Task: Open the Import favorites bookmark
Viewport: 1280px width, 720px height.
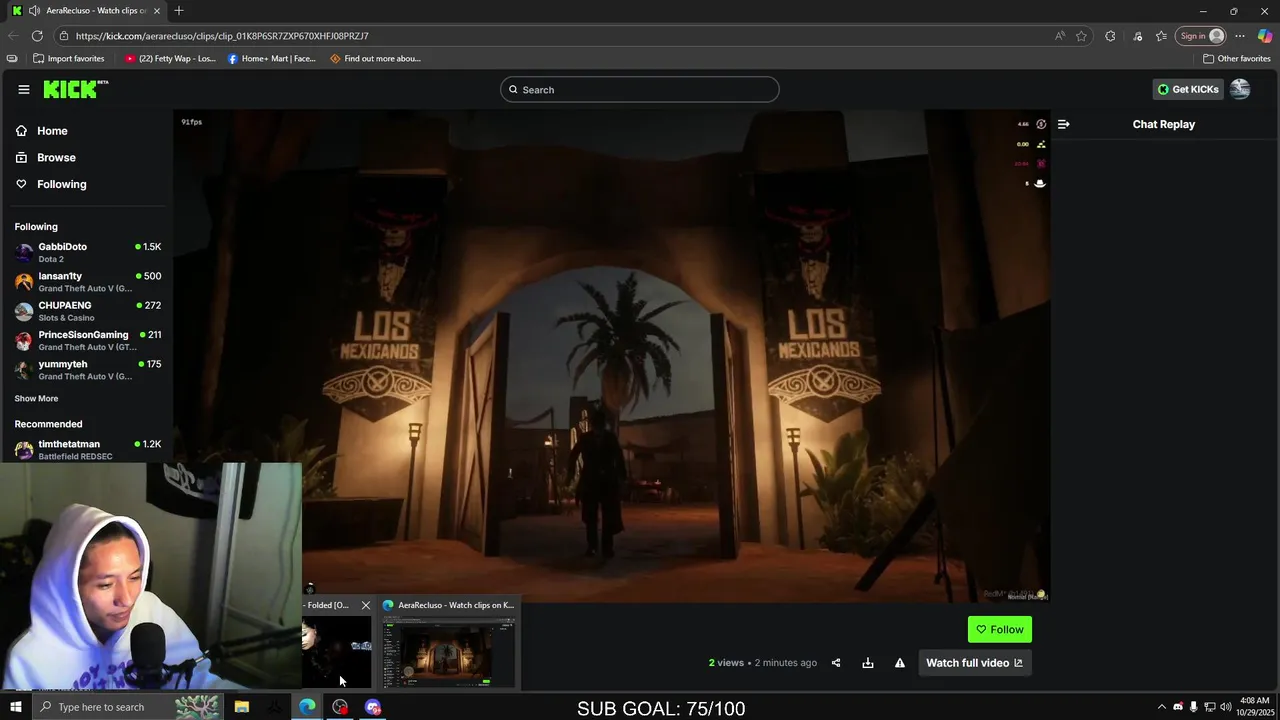Action: coord(68,58)
